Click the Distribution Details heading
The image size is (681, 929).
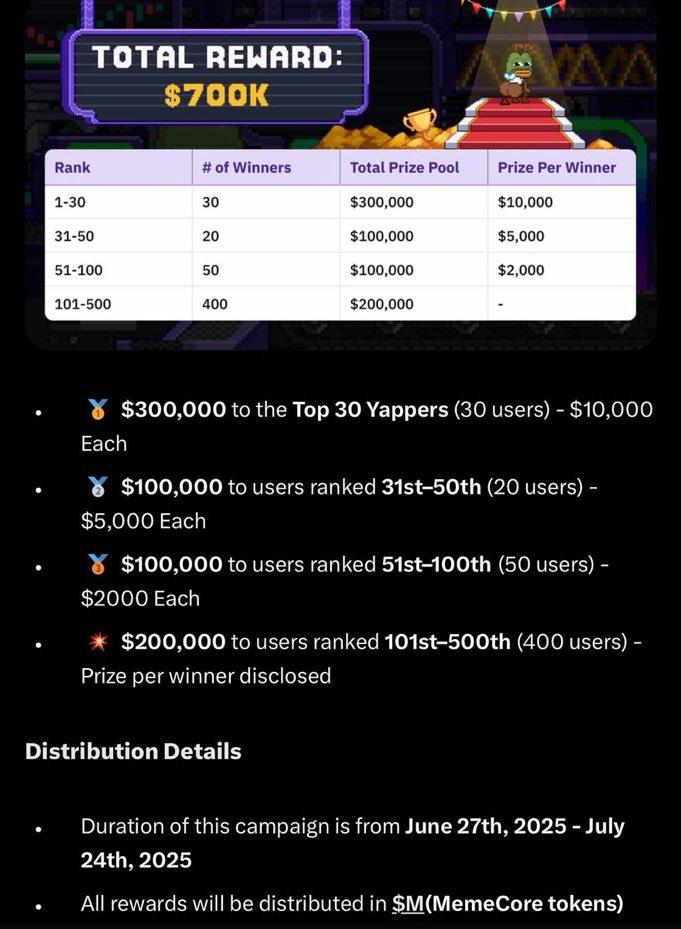tap(133, 751)
